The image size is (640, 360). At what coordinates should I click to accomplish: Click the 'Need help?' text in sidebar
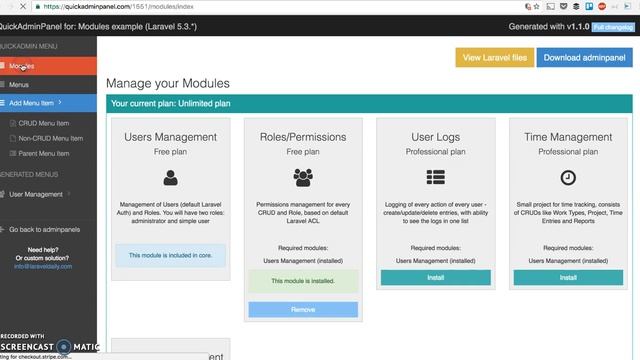(43, 249)
